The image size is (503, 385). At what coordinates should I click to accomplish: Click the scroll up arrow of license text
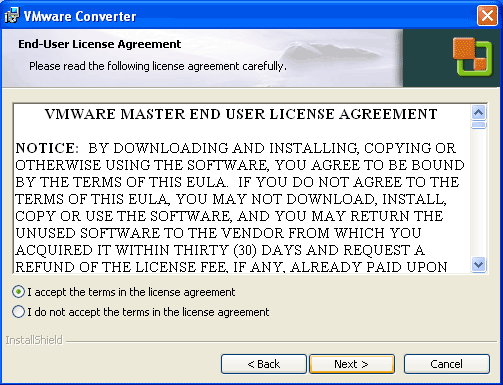[x=479, y=113]
